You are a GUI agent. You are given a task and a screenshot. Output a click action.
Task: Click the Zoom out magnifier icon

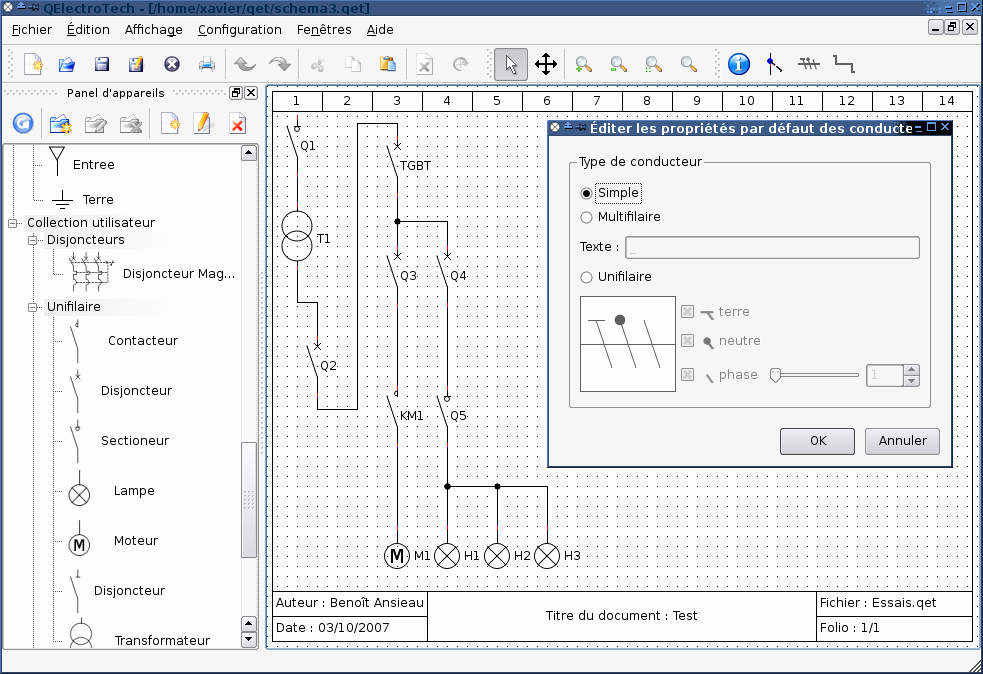(x=619, y=64)
